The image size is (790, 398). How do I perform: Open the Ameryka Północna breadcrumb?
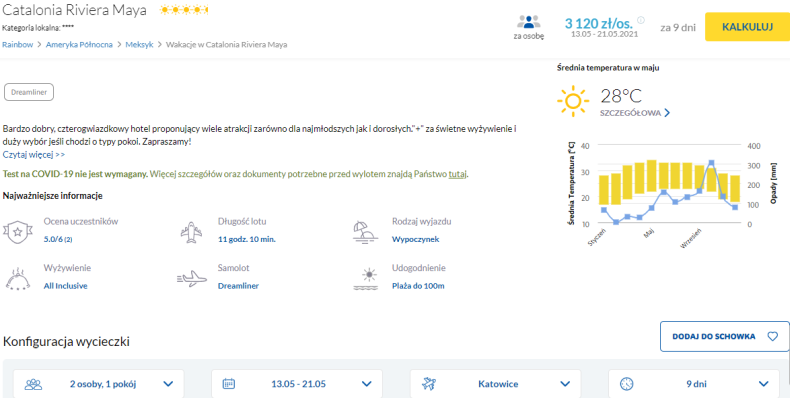pyautogui.click(x=79, y=44)
